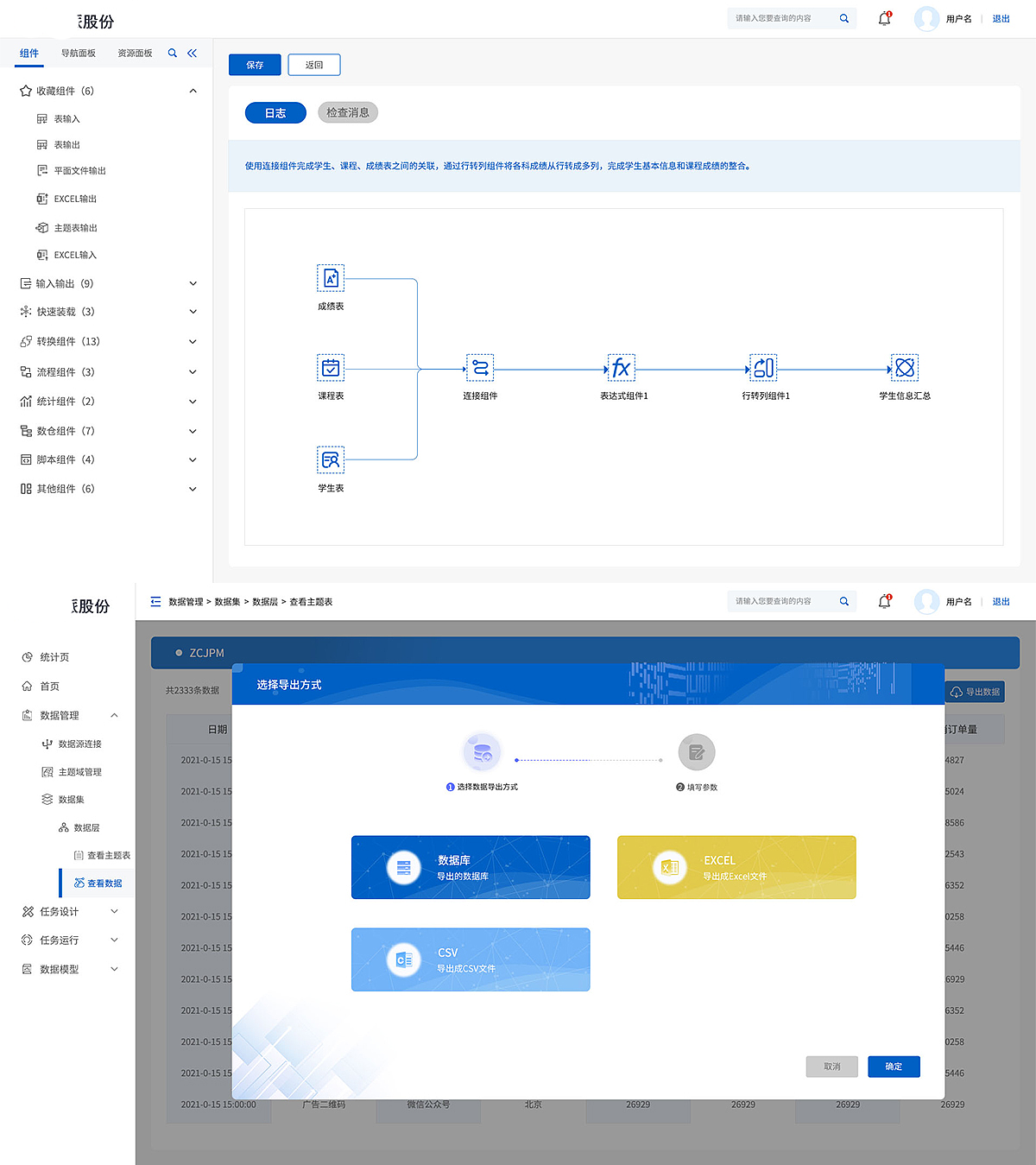Click search magnifier in bottom window search box

tap(844, 601)
